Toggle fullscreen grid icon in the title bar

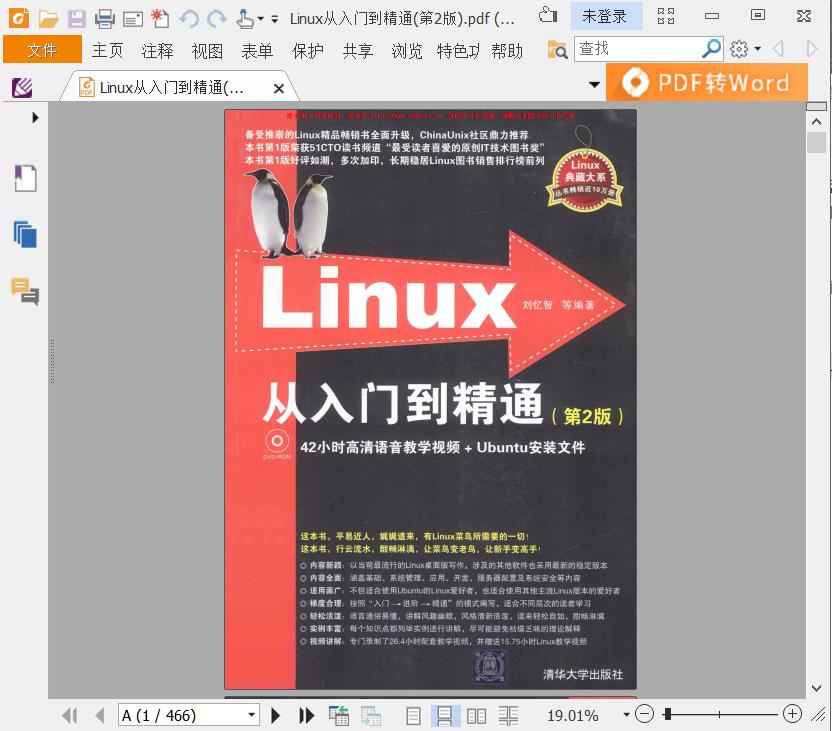[x=666, y=16]
